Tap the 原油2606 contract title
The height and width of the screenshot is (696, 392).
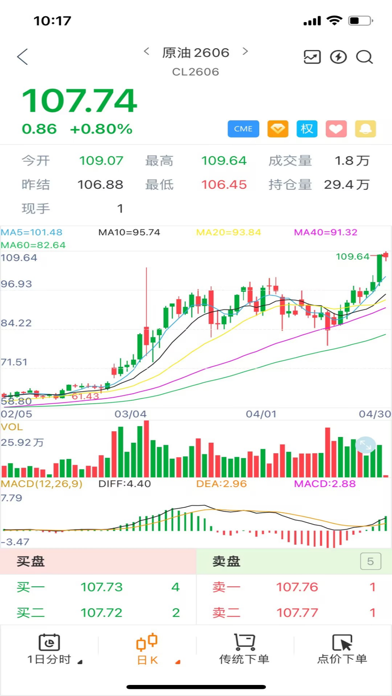[196, 52]
